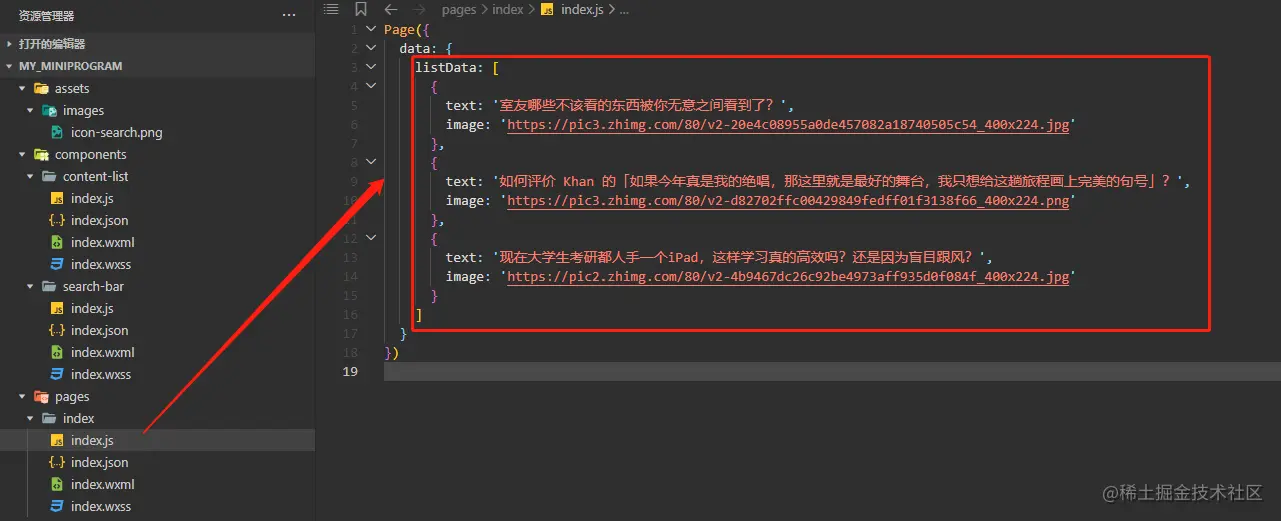Click WXSS icon of content-list index.wxss

click(57, 264)
